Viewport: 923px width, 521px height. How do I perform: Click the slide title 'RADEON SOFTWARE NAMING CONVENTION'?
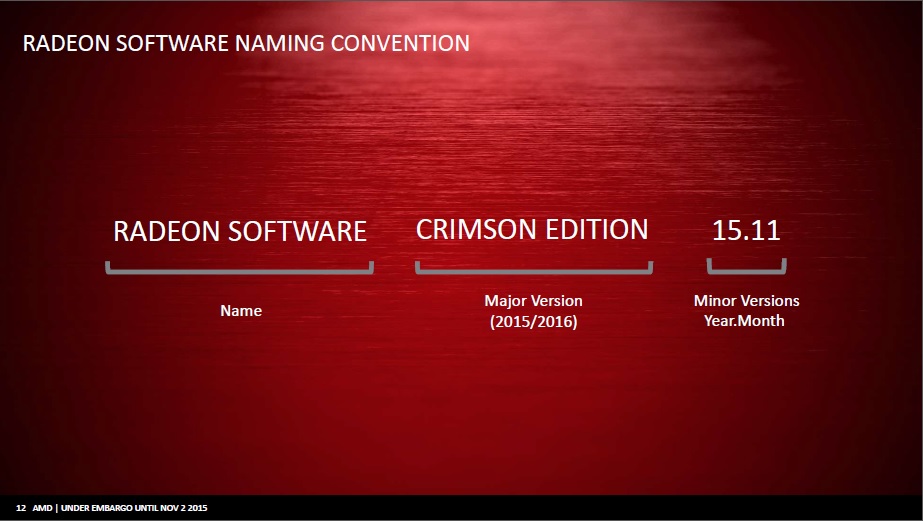246,43
